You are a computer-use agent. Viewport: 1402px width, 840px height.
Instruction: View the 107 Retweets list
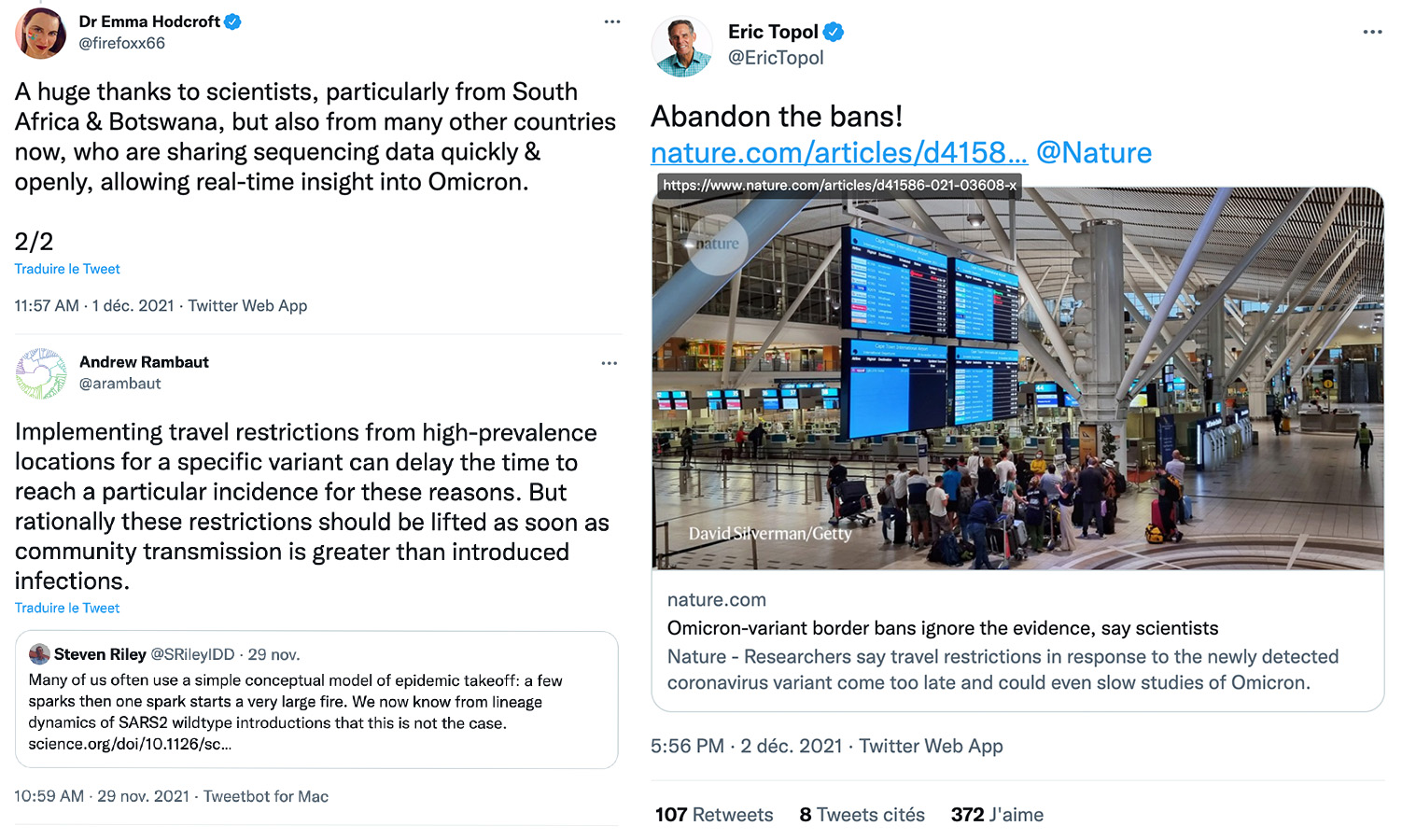point(714,815)
